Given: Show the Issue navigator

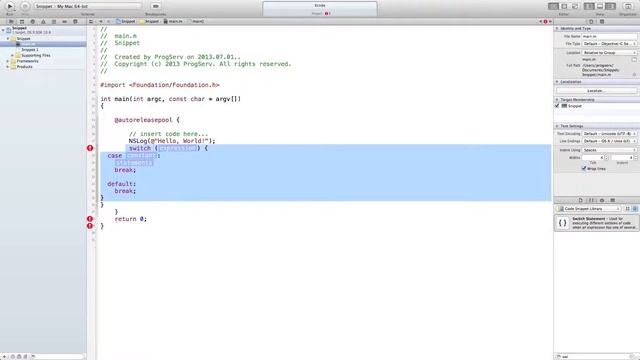Looking at the screenshot, I should (x=43, y=21).
